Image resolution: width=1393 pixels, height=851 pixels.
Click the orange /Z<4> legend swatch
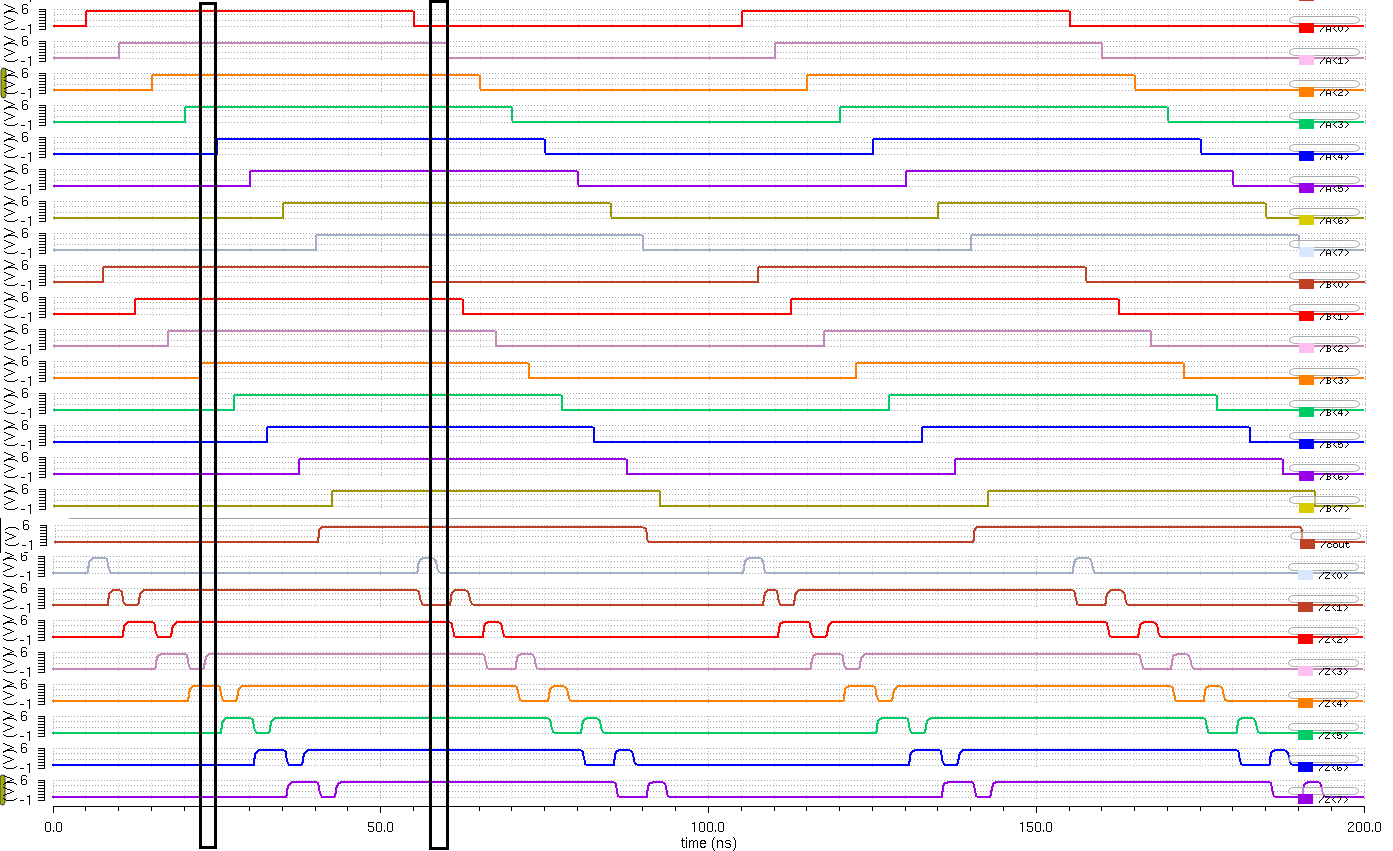(x=1305, y=703)
